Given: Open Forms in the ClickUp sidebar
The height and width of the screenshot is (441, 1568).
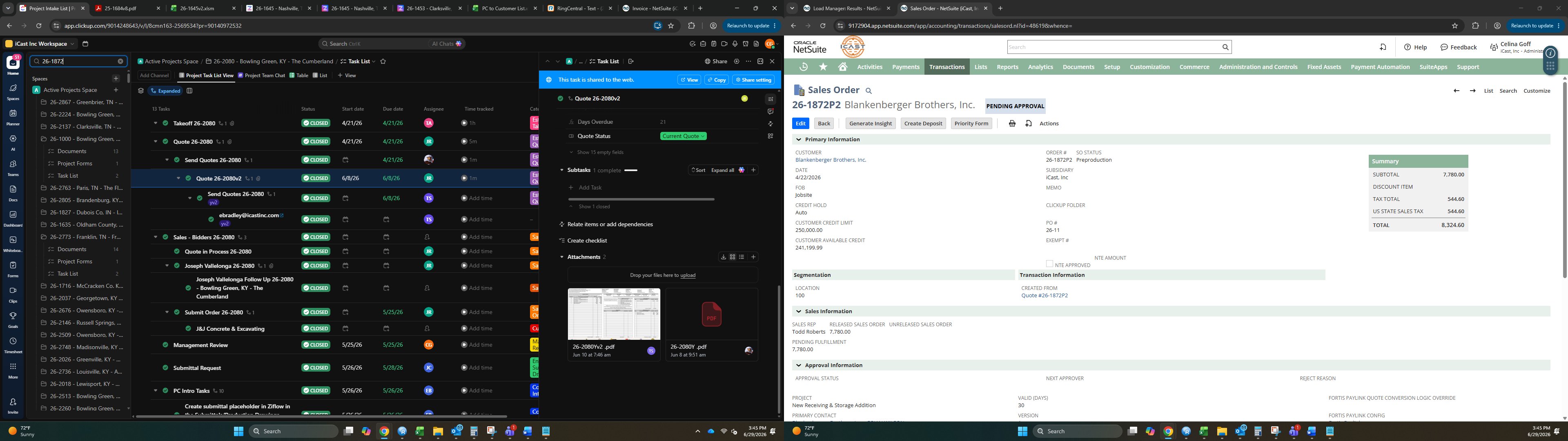Looking at the screenshot, I should click(x=13, y=269).
